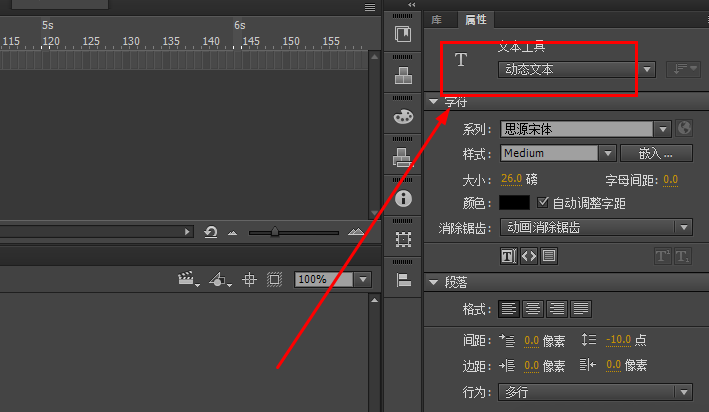Viewport: 709px width, 412px height.
Task: Set paragraph format to align center
Action: (533, 309)
